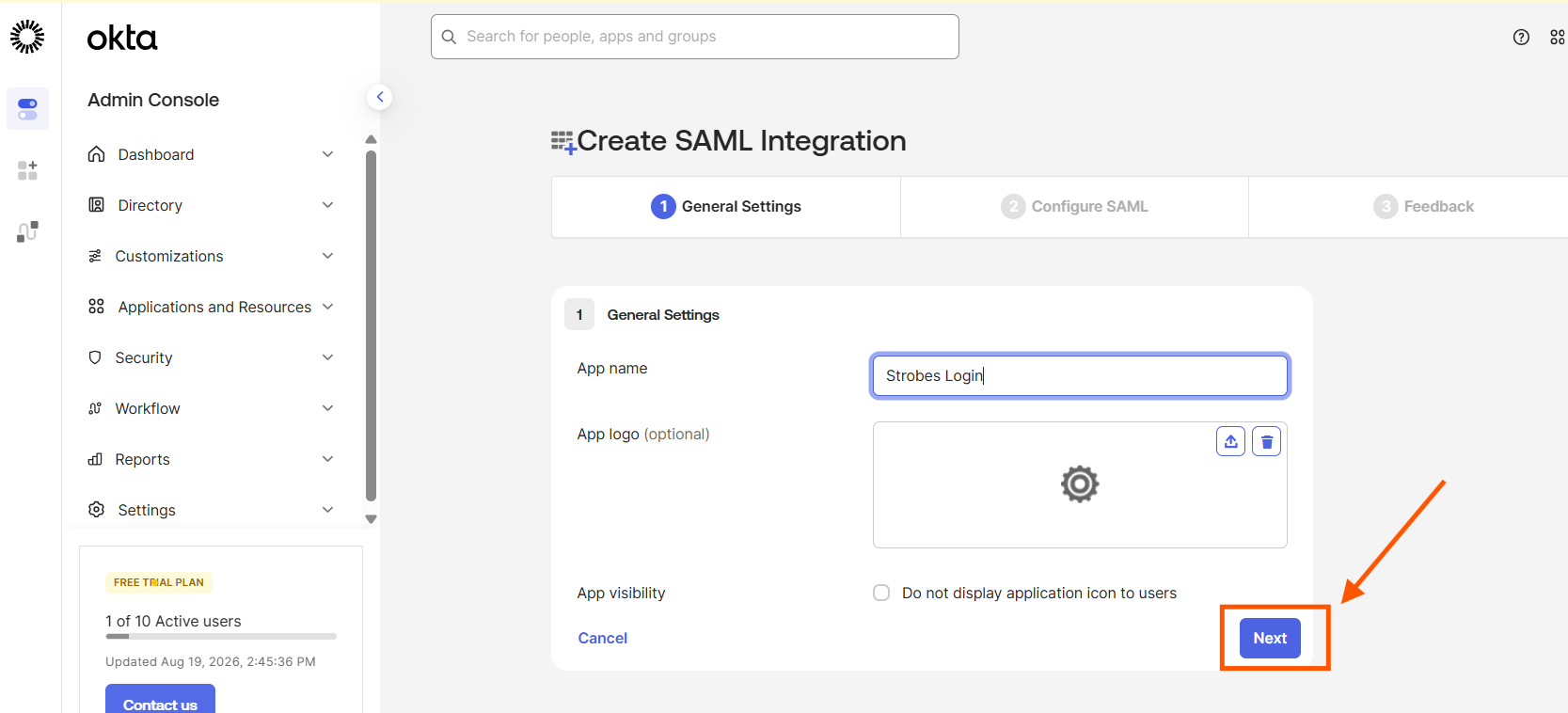Click the active users progress bar
The width and height of the screenshot is (1568, 713).
click(221, 637)
